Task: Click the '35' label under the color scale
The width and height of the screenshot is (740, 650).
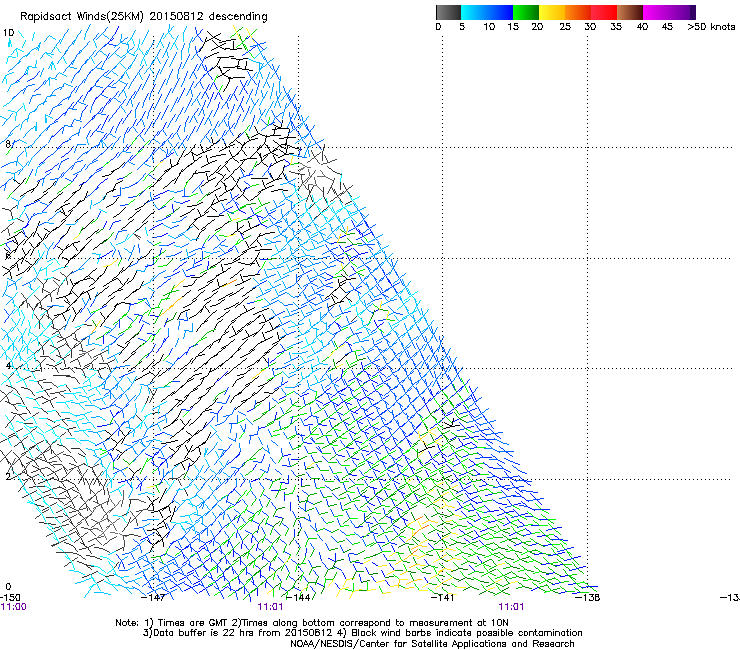Action: pyautogui.click(x=616, y=27)
